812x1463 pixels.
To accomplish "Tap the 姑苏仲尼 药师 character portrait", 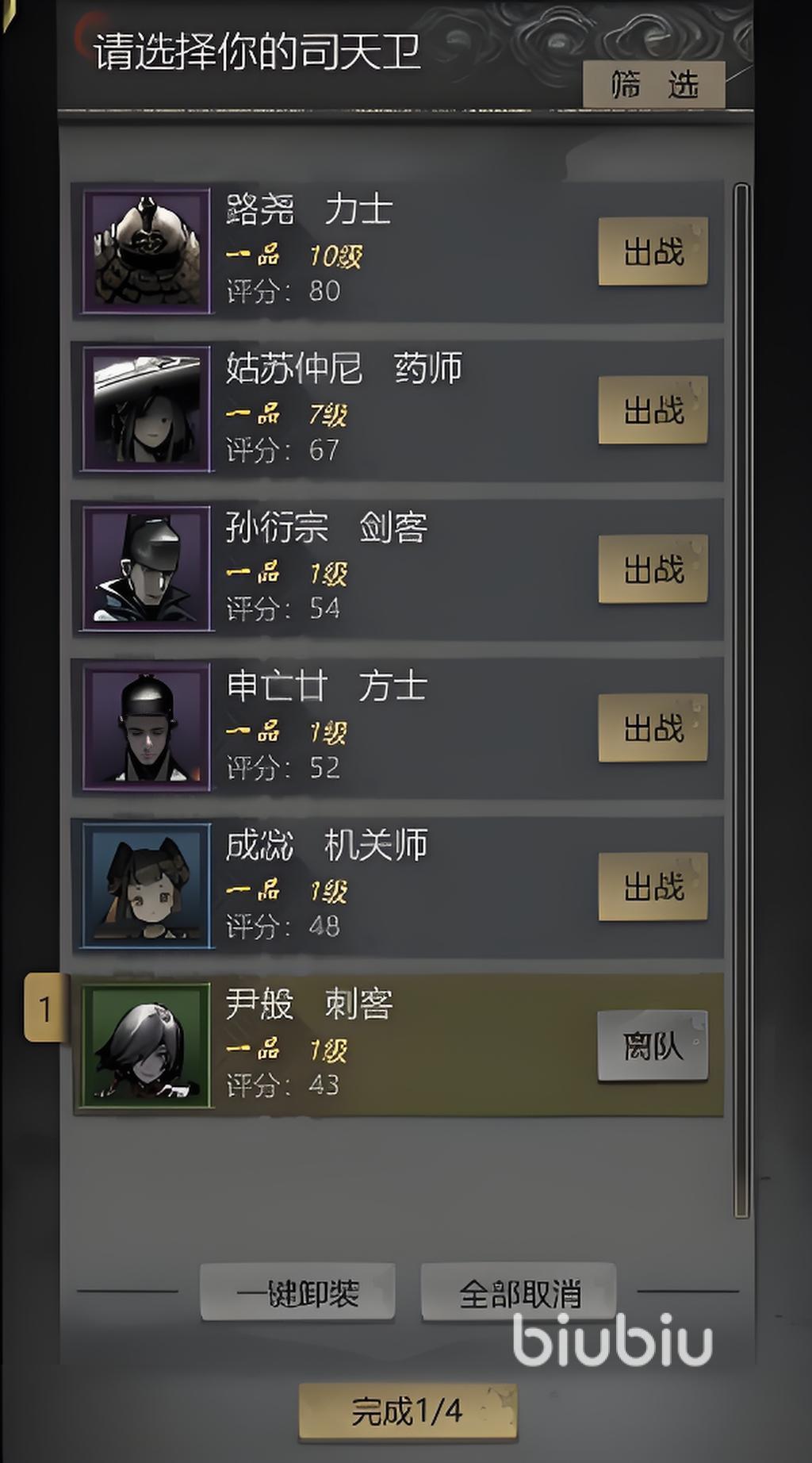I will 147,409.
